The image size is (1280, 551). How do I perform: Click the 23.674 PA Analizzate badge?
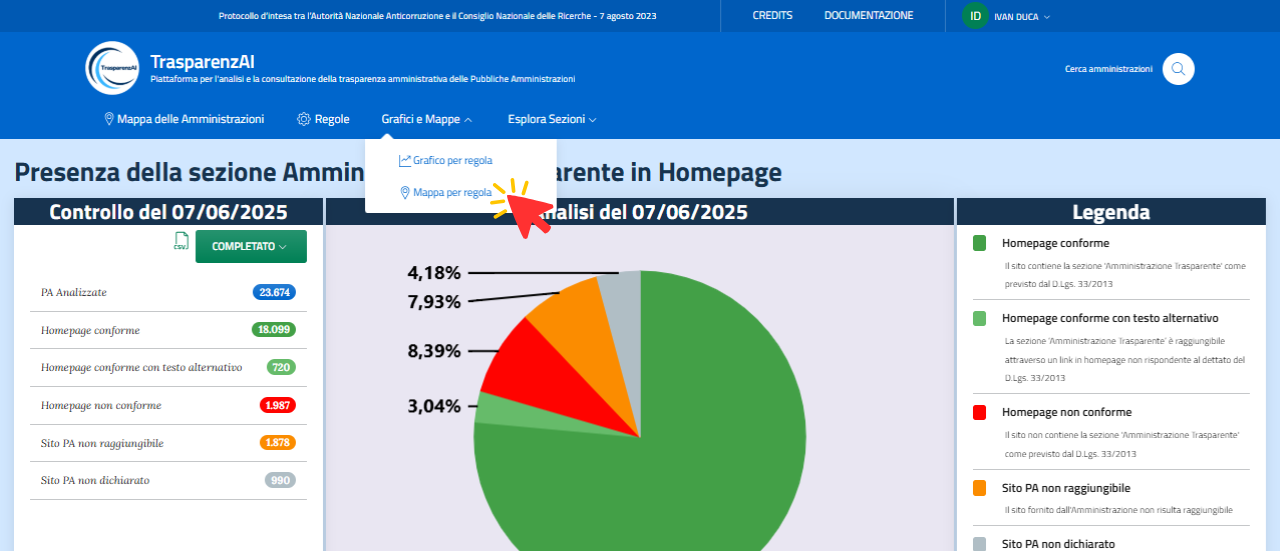(x=274, y=292)
